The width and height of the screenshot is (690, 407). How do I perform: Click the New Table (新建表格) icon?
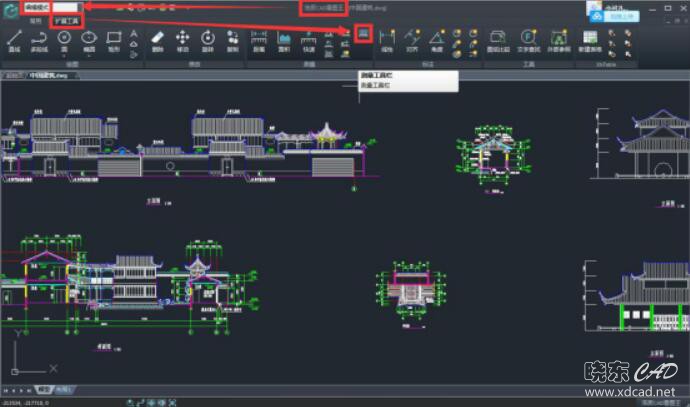(x=588, y=38)
